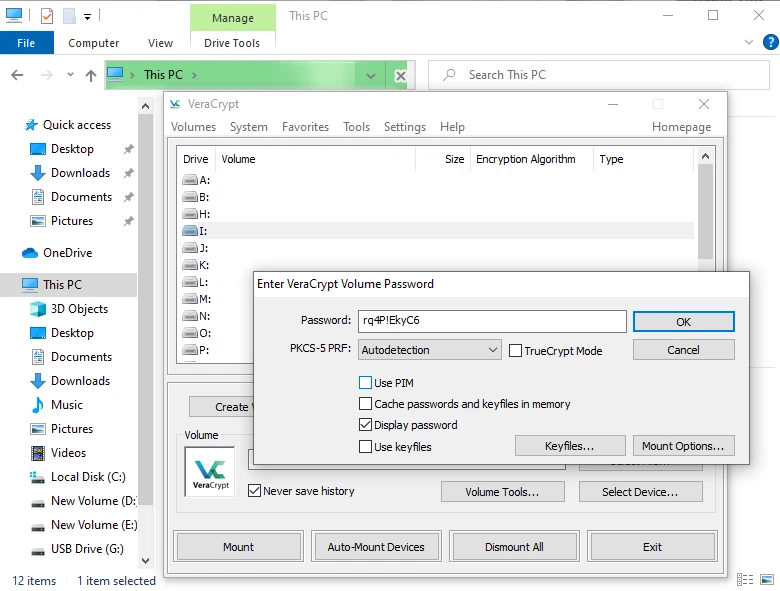Click the VeraCrypt title bar icon

[175, 104]
